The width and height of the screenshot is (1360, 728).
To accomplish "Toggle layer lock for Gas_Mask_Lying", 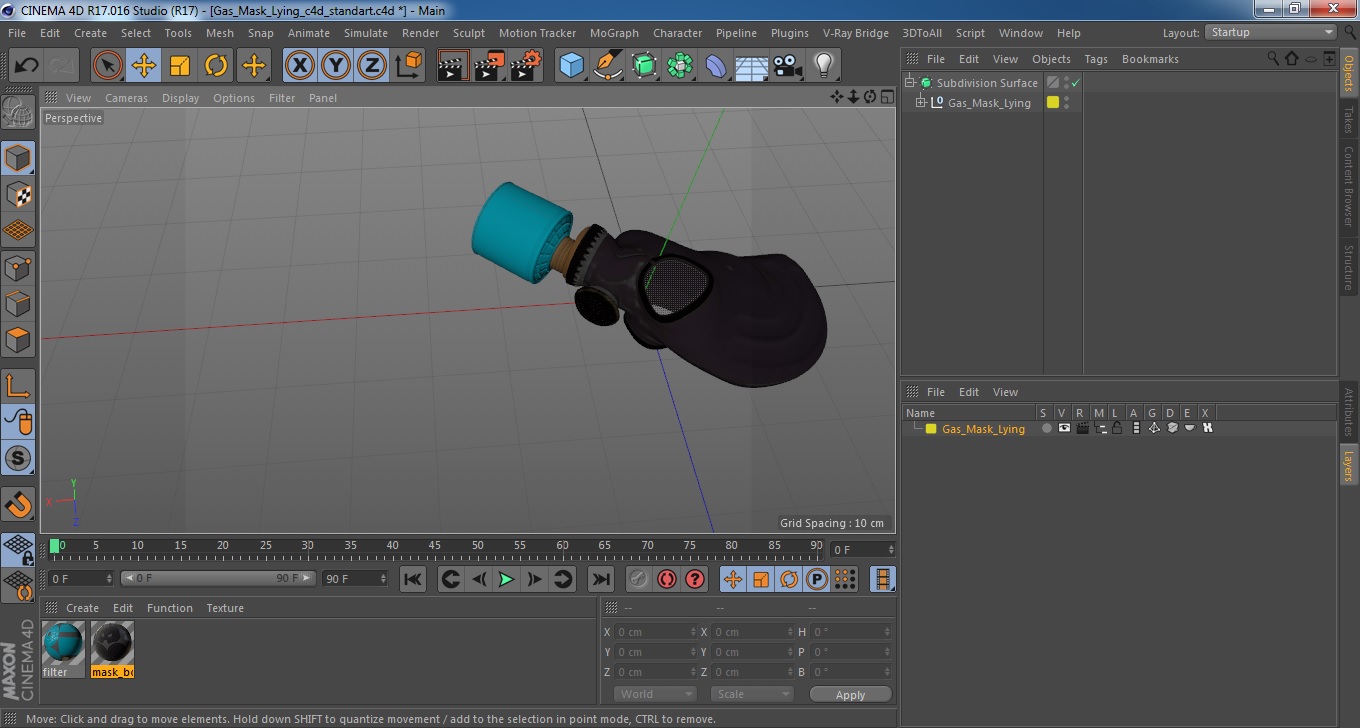I will pyautogui.click(x=1117, y=428).
